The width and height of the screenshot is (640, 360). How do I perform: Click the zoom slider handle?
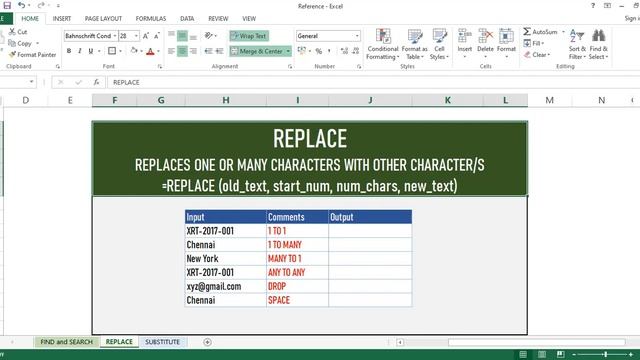[605, 354]
